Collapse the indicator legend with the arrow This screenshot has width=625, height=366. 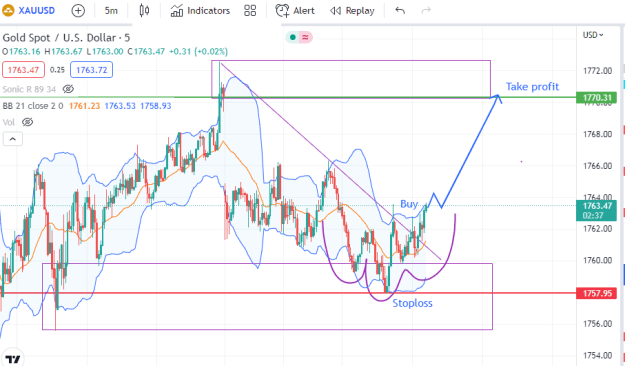coord(13,139)
